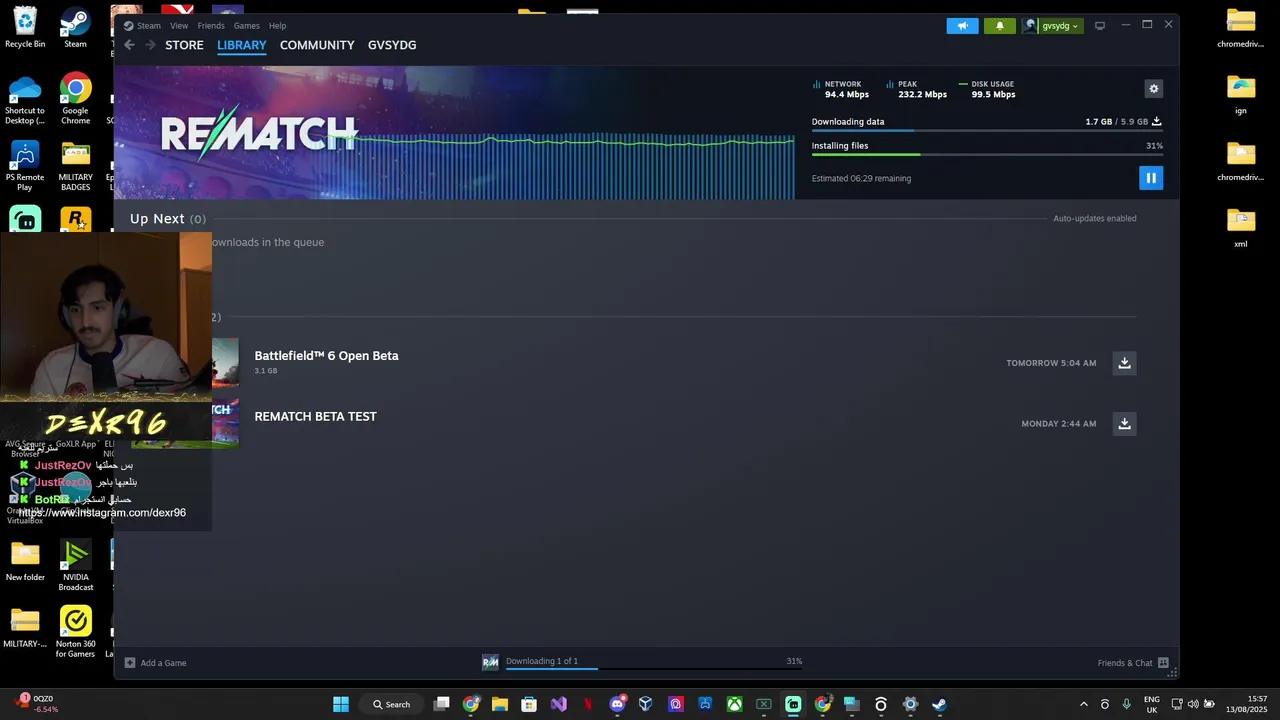Download REMATCH BETA TEST update now

click(x=1125, y=424)
